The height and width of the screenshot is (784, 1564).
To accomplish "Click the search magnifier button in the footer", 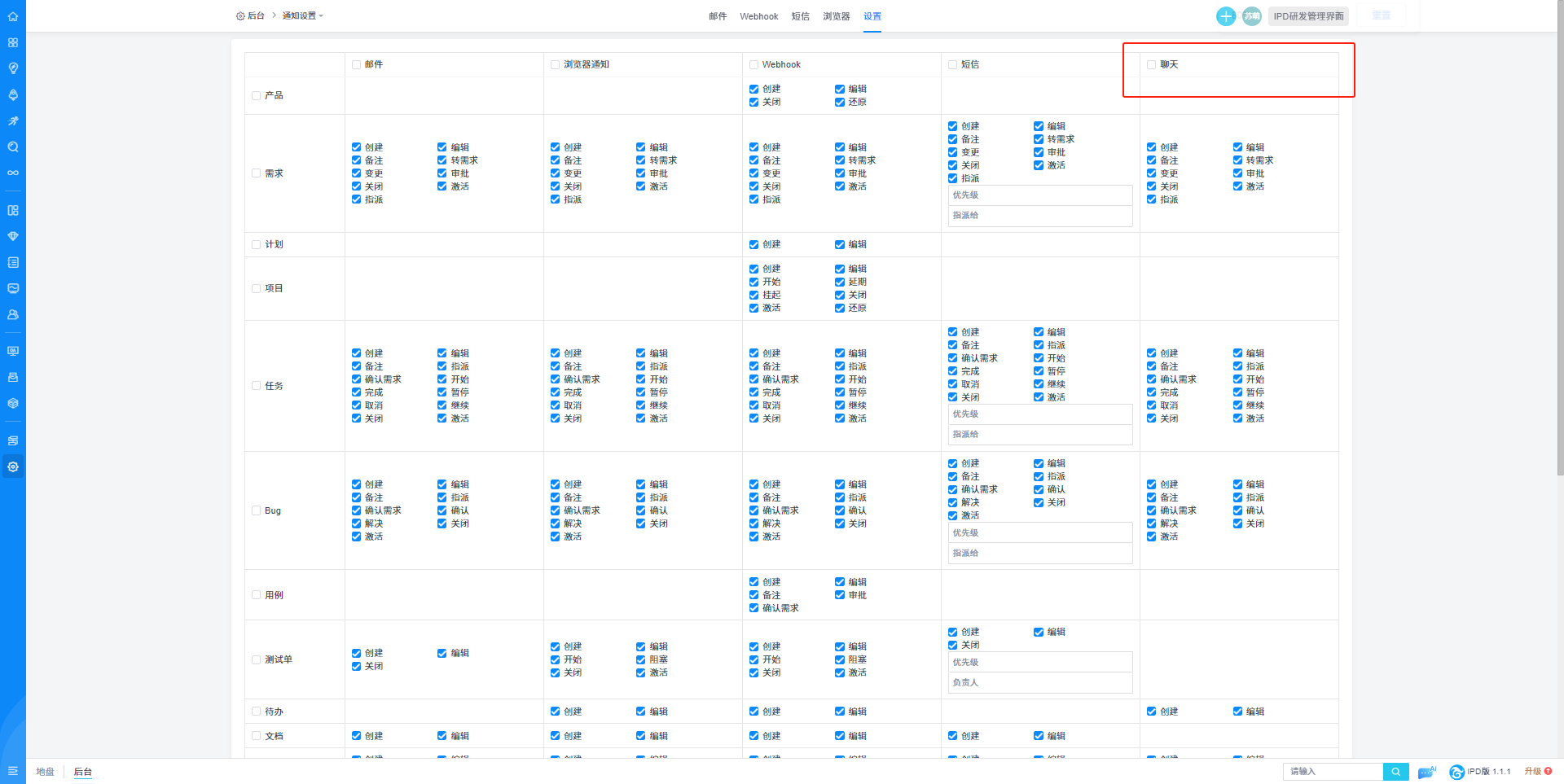I will [x=1395, y=772].
